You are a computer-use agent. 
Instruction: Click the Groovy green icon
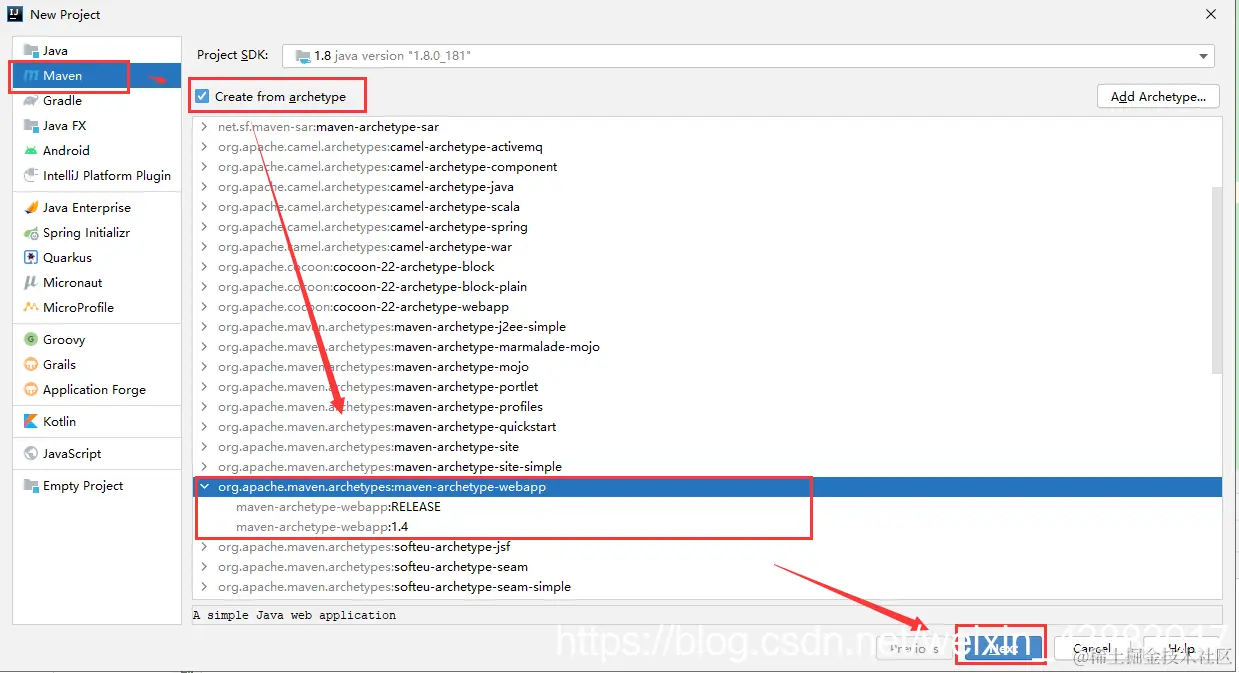click(31, 340)
